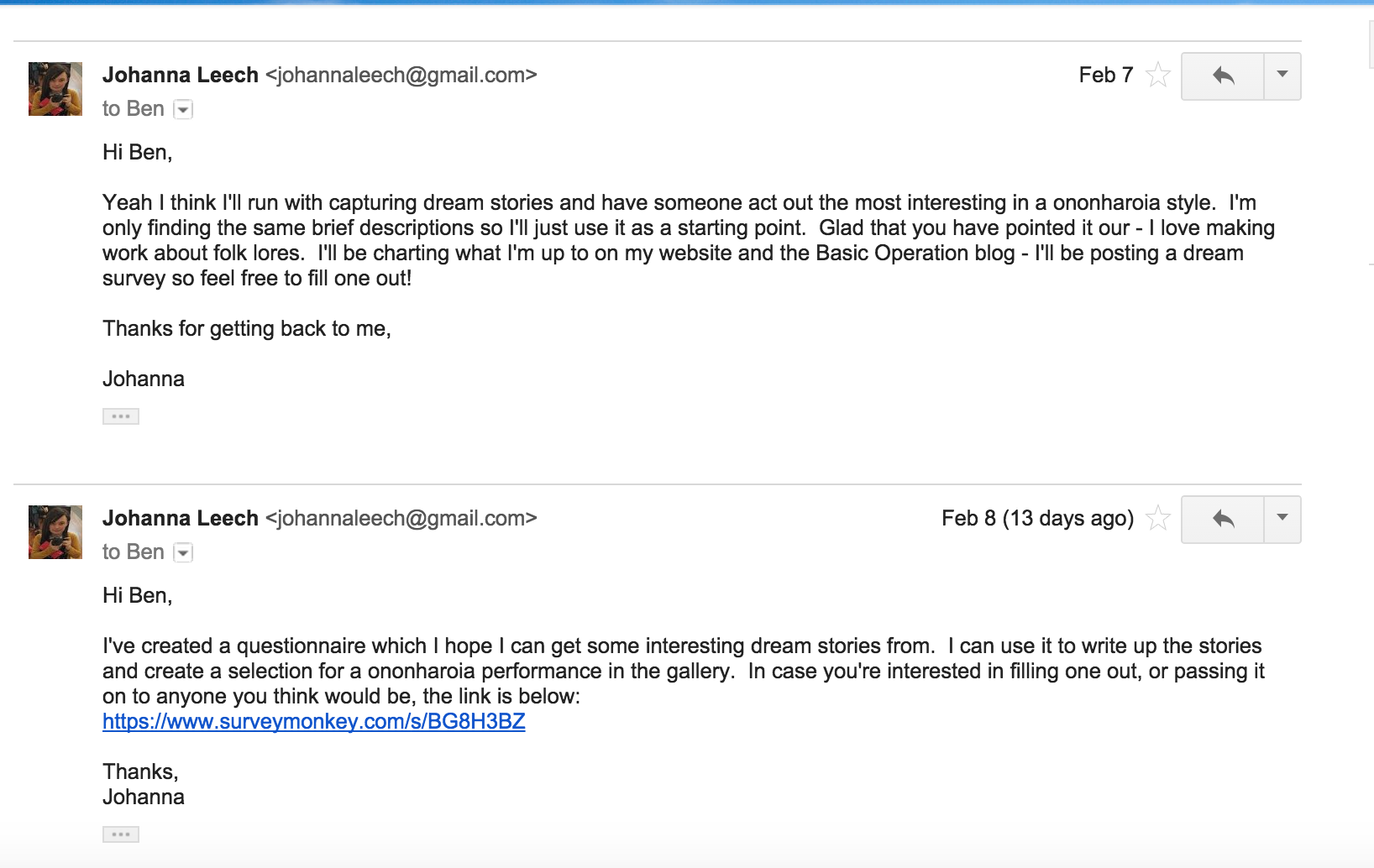The height and width of the screenshot is (868, 1374).
Task: Click the "Feb 8 (13 days ago)" timestamp
Action: pyautogui.click(x=1037, y=519)
